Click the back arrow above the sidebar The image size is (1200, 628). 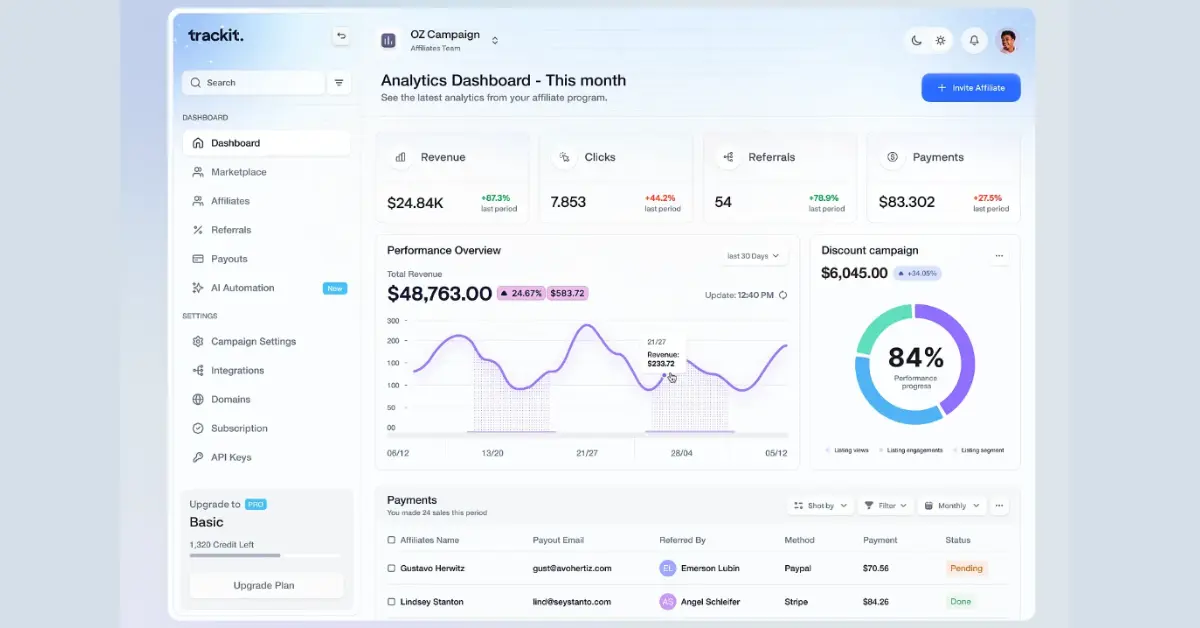[x=341, y=36]
